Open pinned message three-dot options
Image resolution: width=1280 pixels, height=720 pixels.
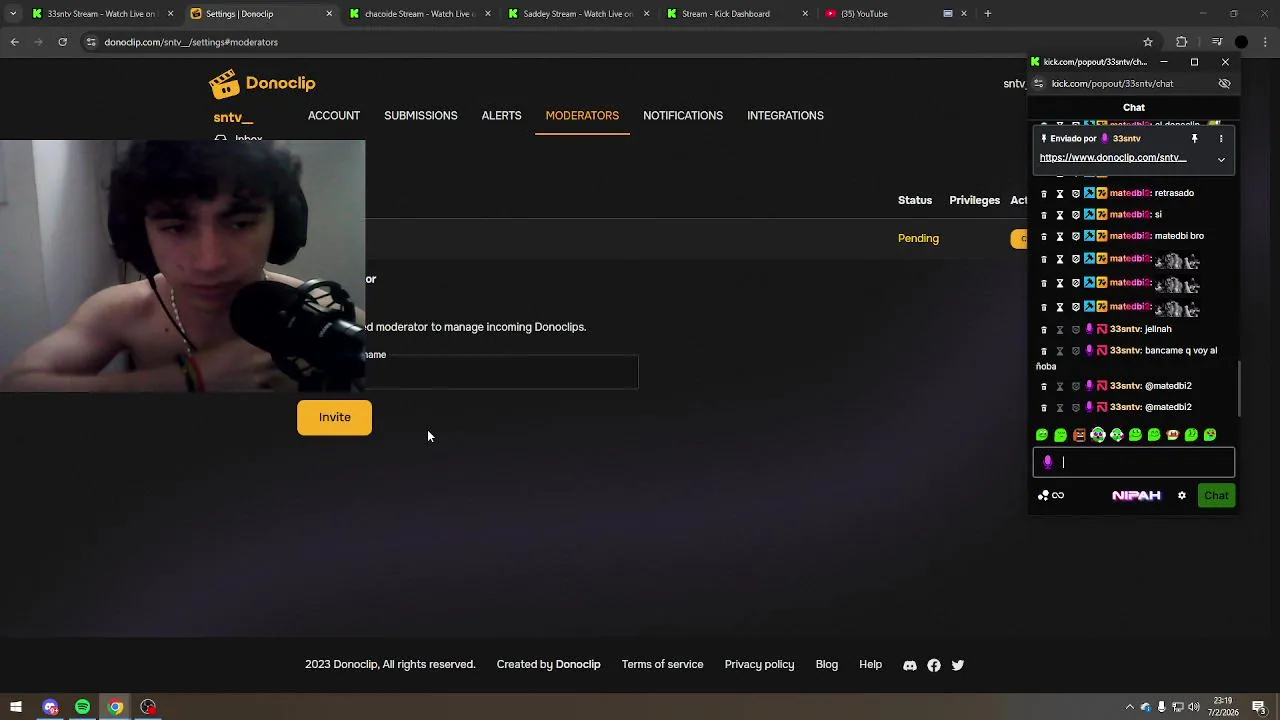1221,139
